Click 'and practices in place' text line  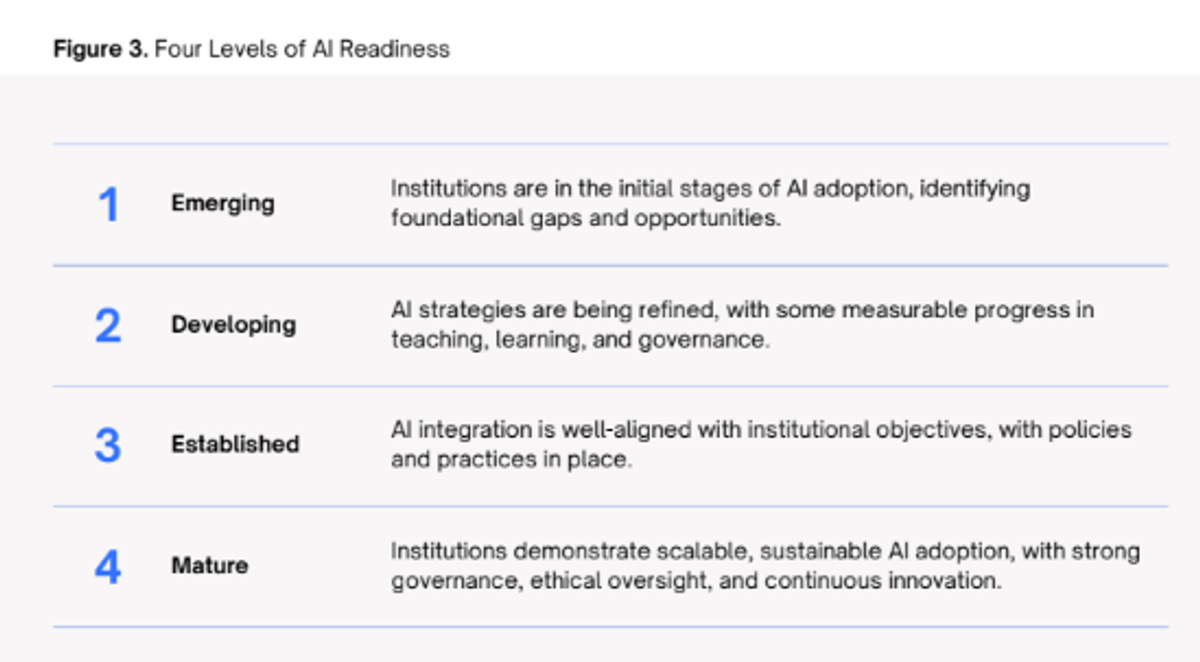[512, 461]
